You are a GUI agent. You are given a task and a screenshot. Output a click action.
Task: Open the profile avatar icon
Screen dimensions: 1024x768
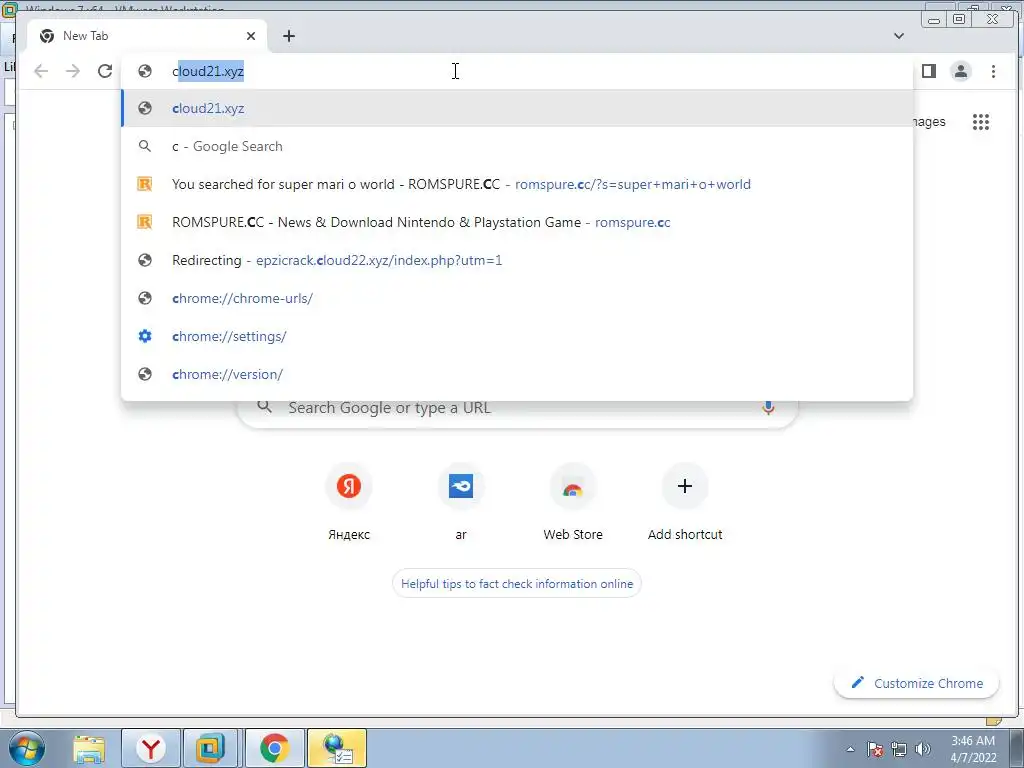click(x=961, y=71)
